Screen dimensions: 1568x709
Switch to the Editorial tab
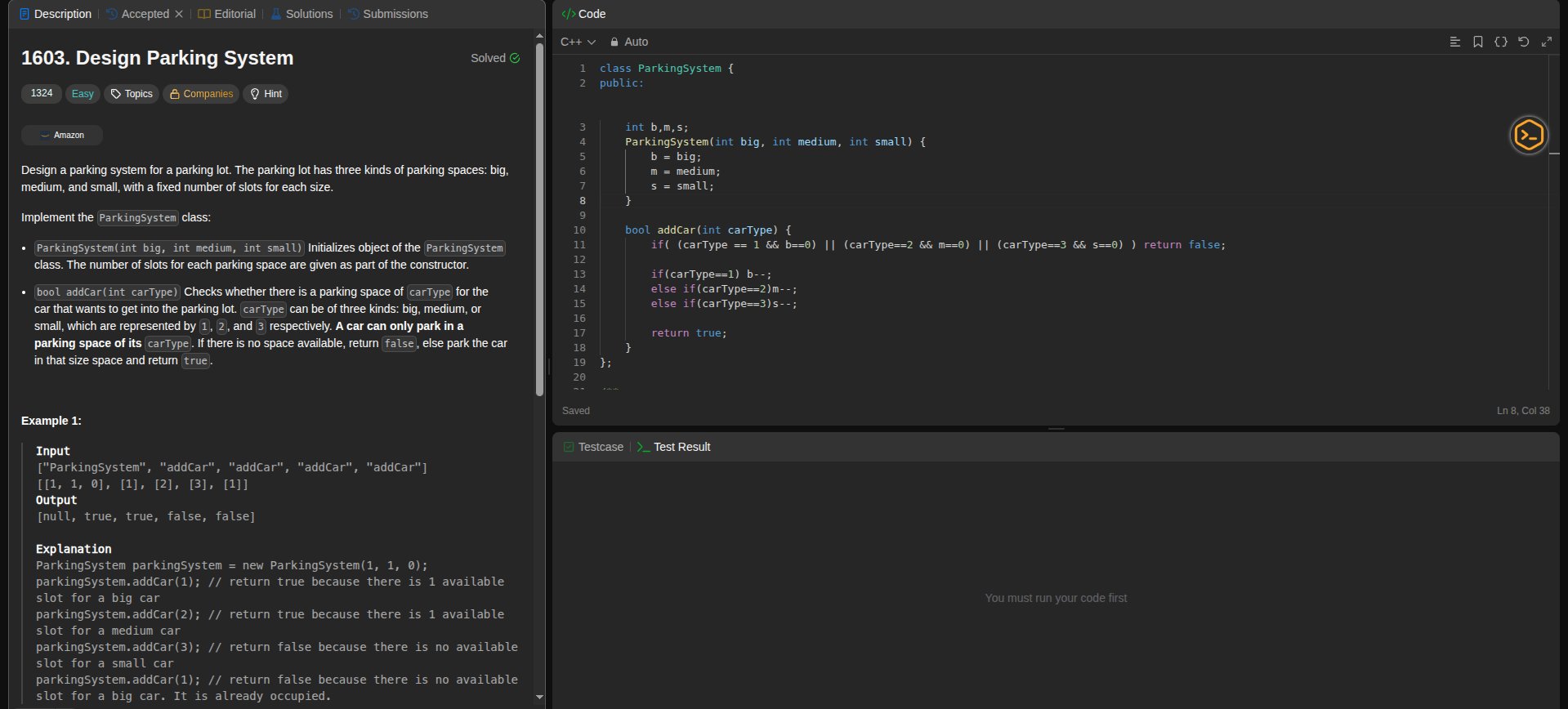click(227, 14)
